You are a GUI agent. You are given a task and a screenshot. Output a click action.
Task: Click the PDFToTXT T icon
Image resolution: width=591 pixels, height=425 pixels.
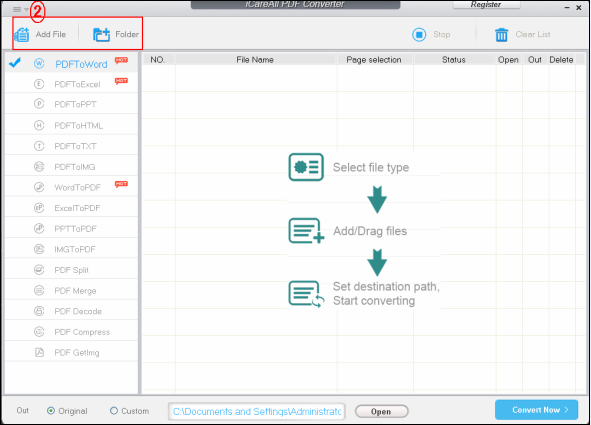[39, 146]
